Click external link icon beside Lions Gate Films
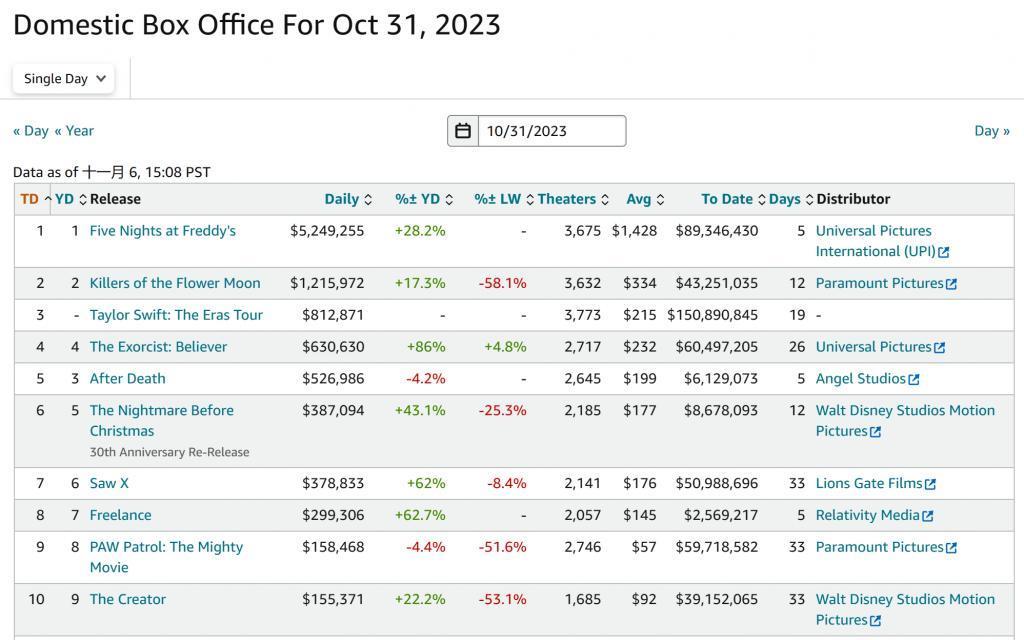This screenshot has width=1024, height=640. pos(930,484)
